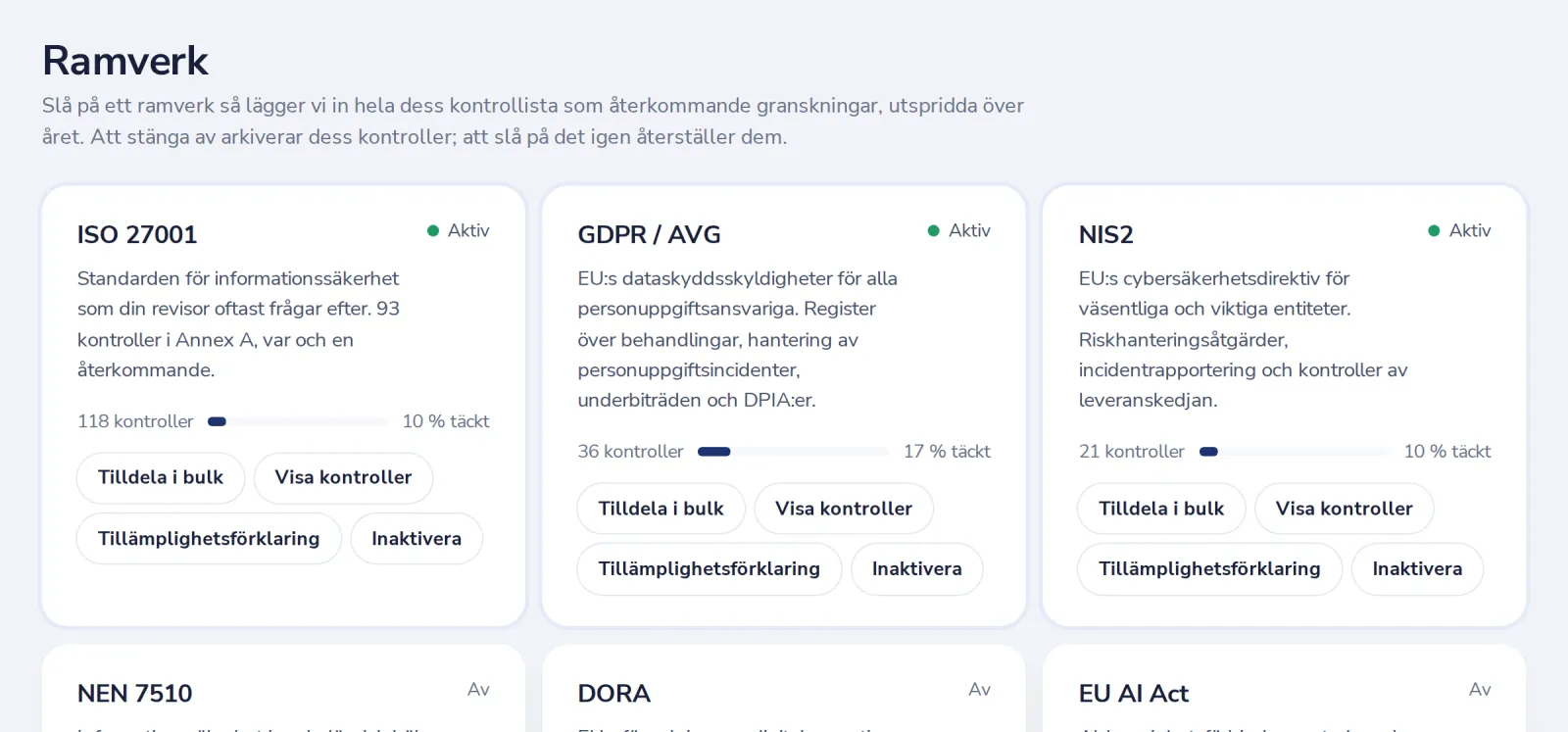Select the ISO 27001 card title
The height and width of the screenshot is (732, 1568).
tap(137, 235)
